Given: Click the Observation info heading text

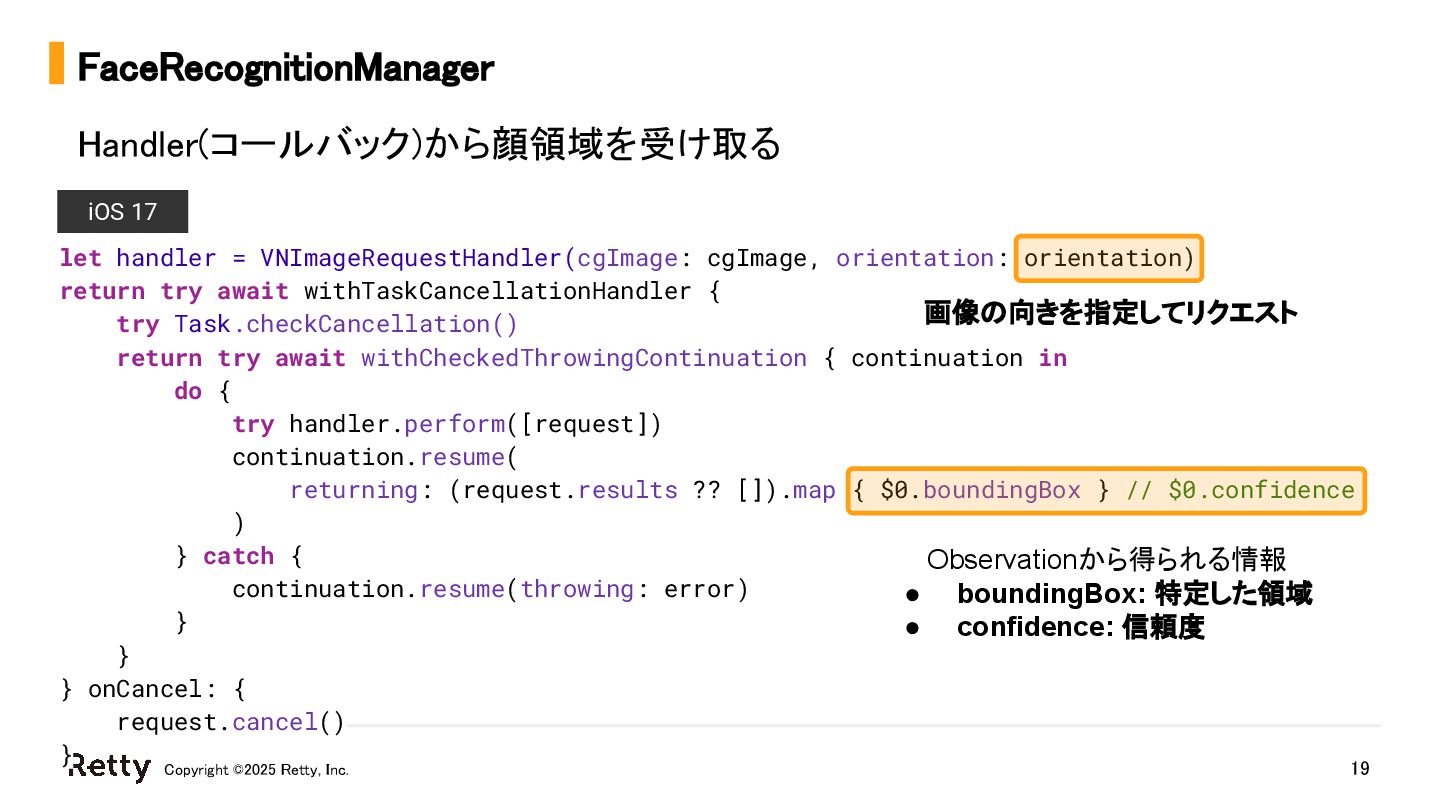Looking at the screenshot, I should [1107, 559].
